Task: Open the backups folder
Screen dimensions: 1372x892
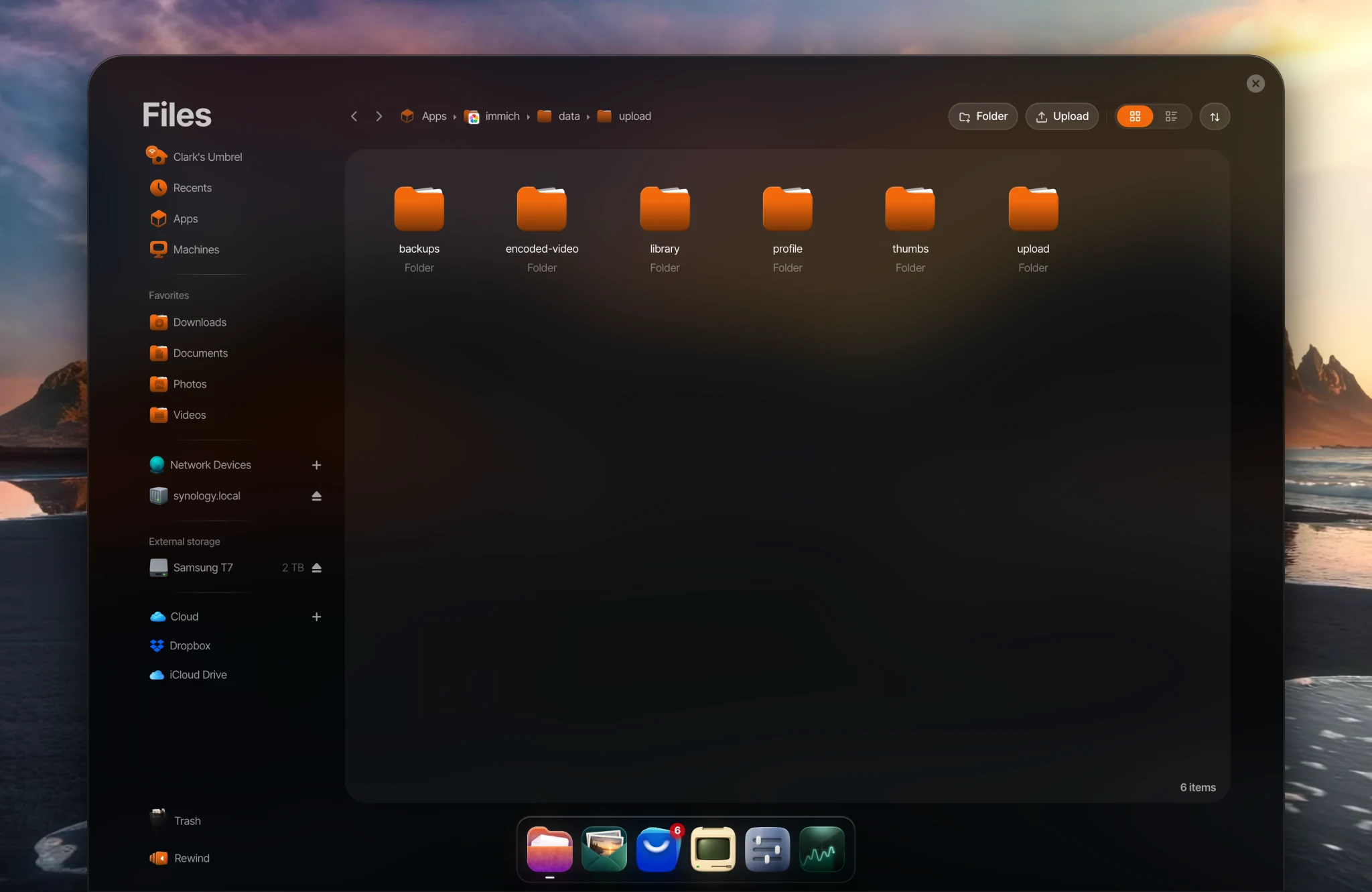Action: 419,229
